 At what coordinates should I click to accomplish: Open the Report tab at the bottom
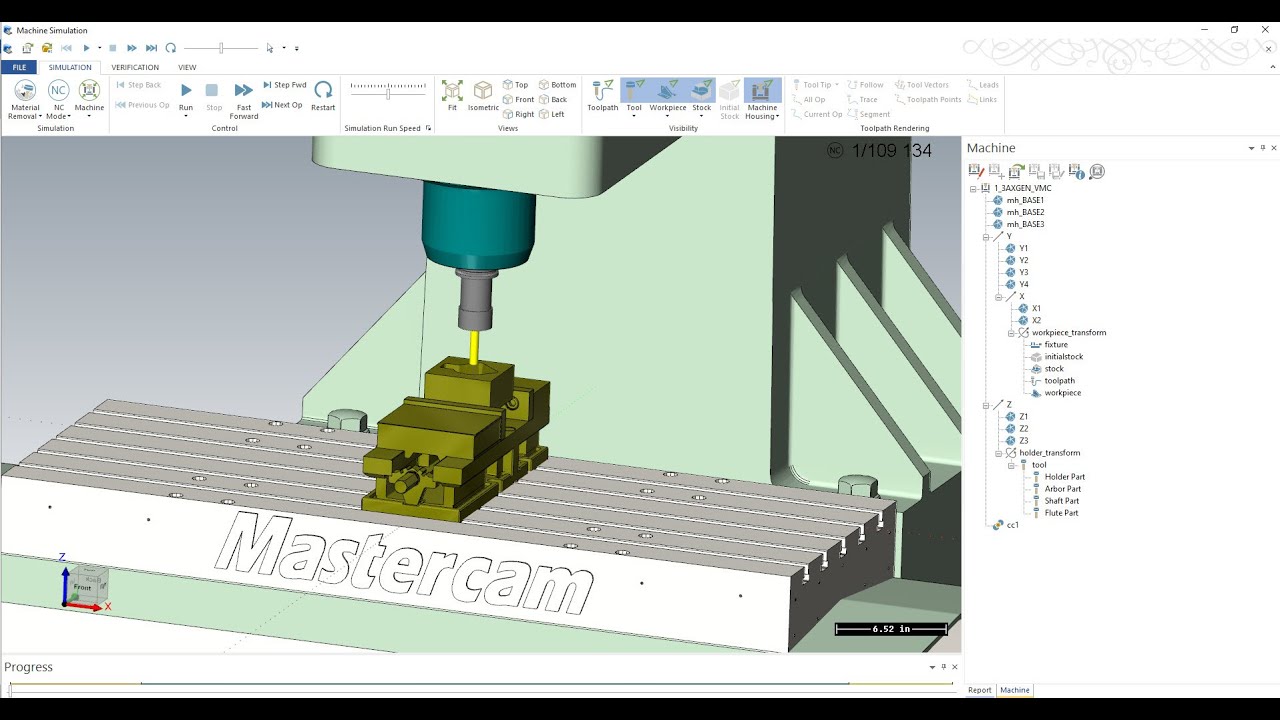[980, 690]
